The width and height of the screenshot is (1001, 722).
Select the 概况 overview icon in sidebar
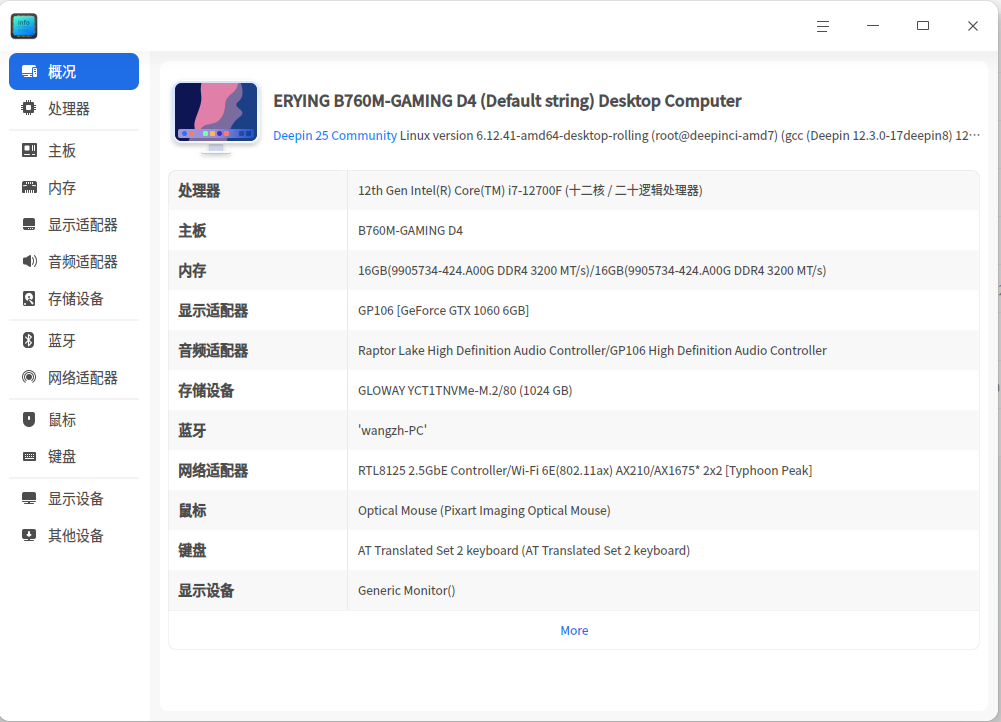point(29,71)
